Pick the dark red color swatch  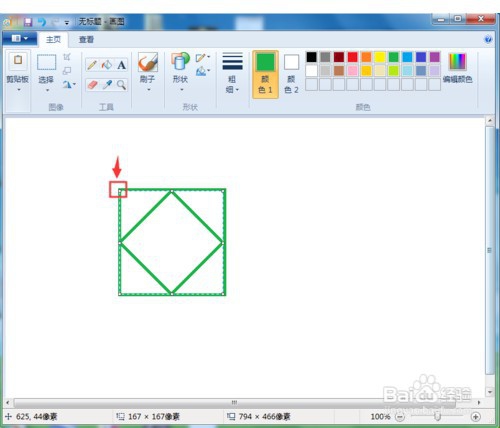tap(339, 57)
